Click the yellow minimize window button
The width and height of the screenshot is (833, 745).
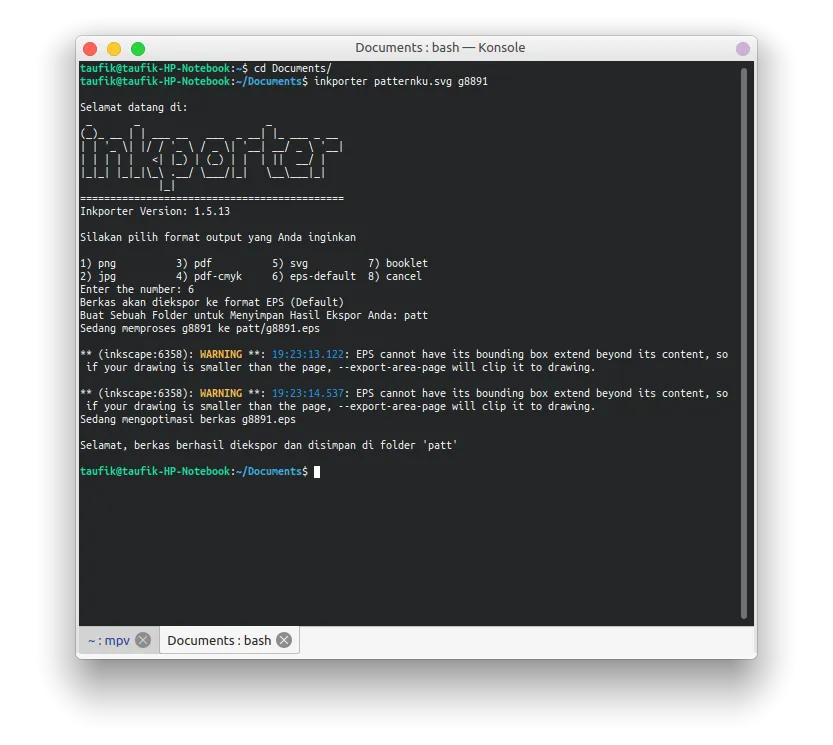click(x=114, y=49)
